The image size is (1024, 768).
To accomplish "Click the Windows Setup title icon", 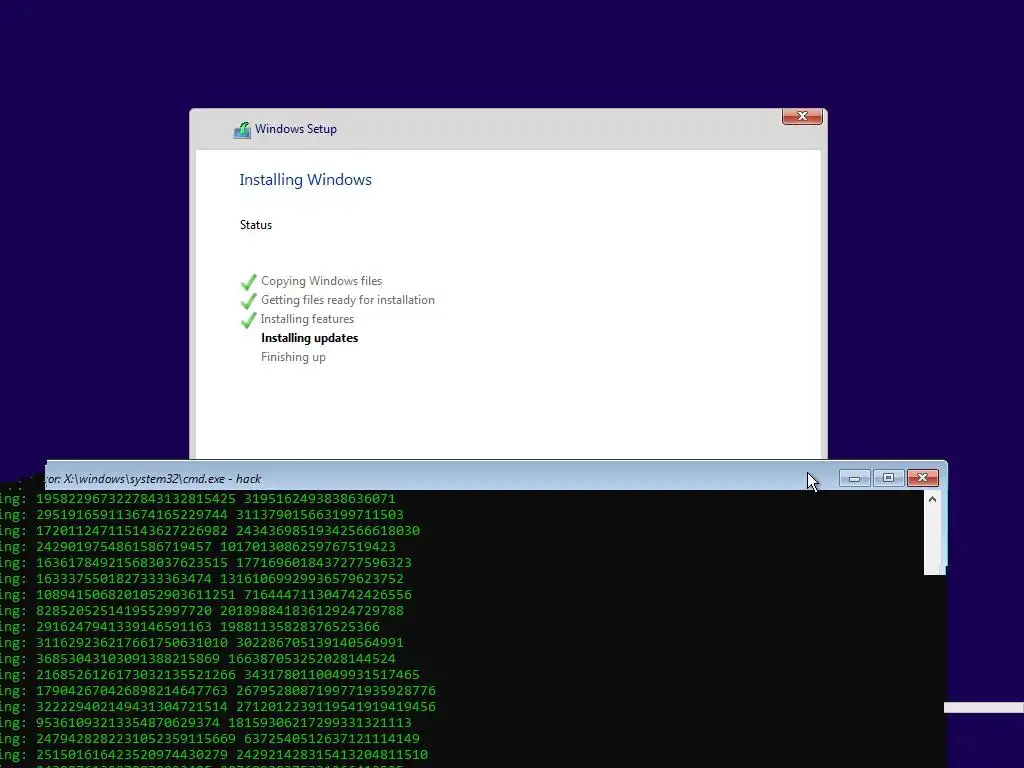I will coord(242,130).
